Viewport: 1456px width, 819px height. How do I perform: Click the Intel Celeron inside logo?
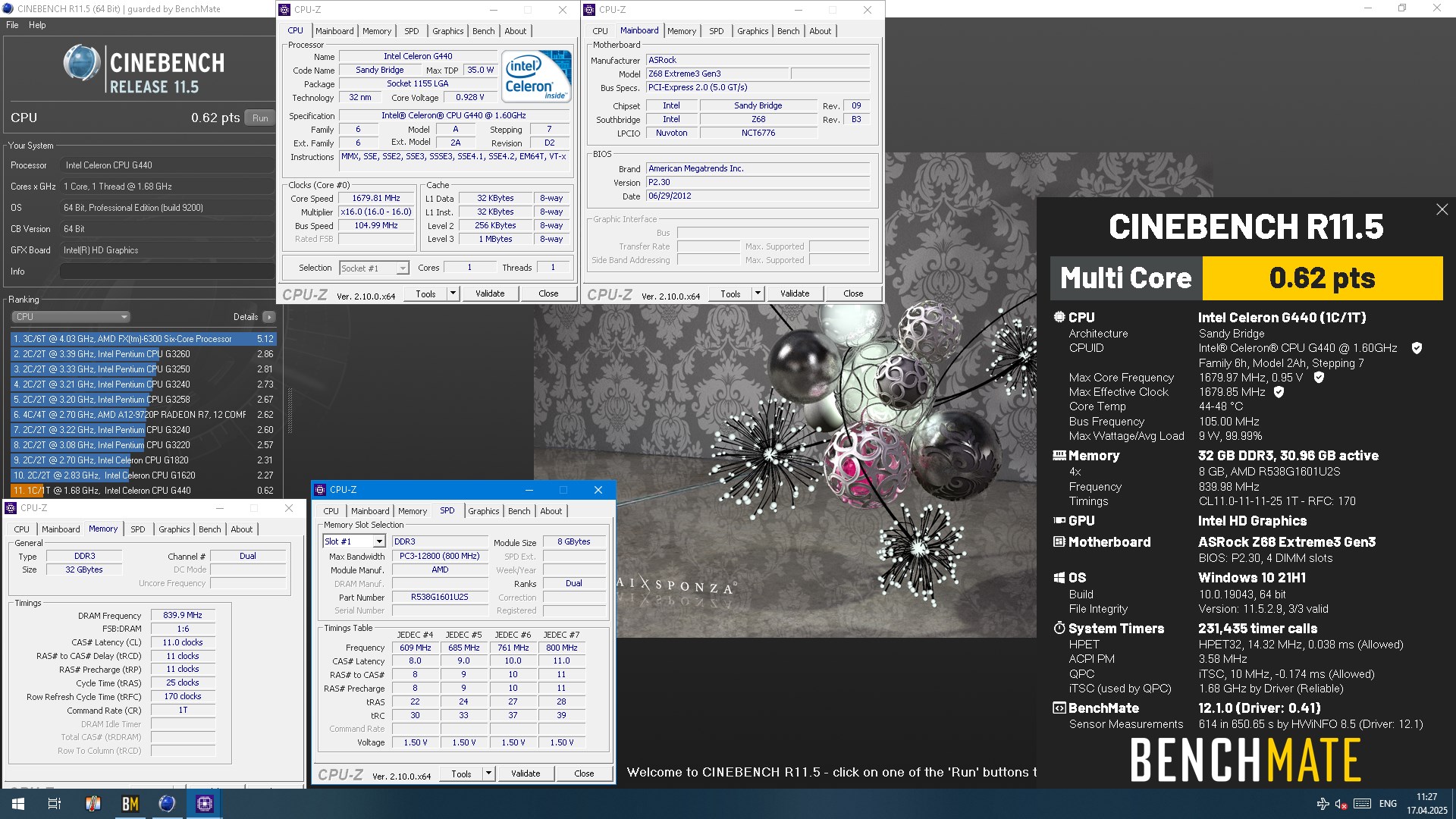pos(536,76)
